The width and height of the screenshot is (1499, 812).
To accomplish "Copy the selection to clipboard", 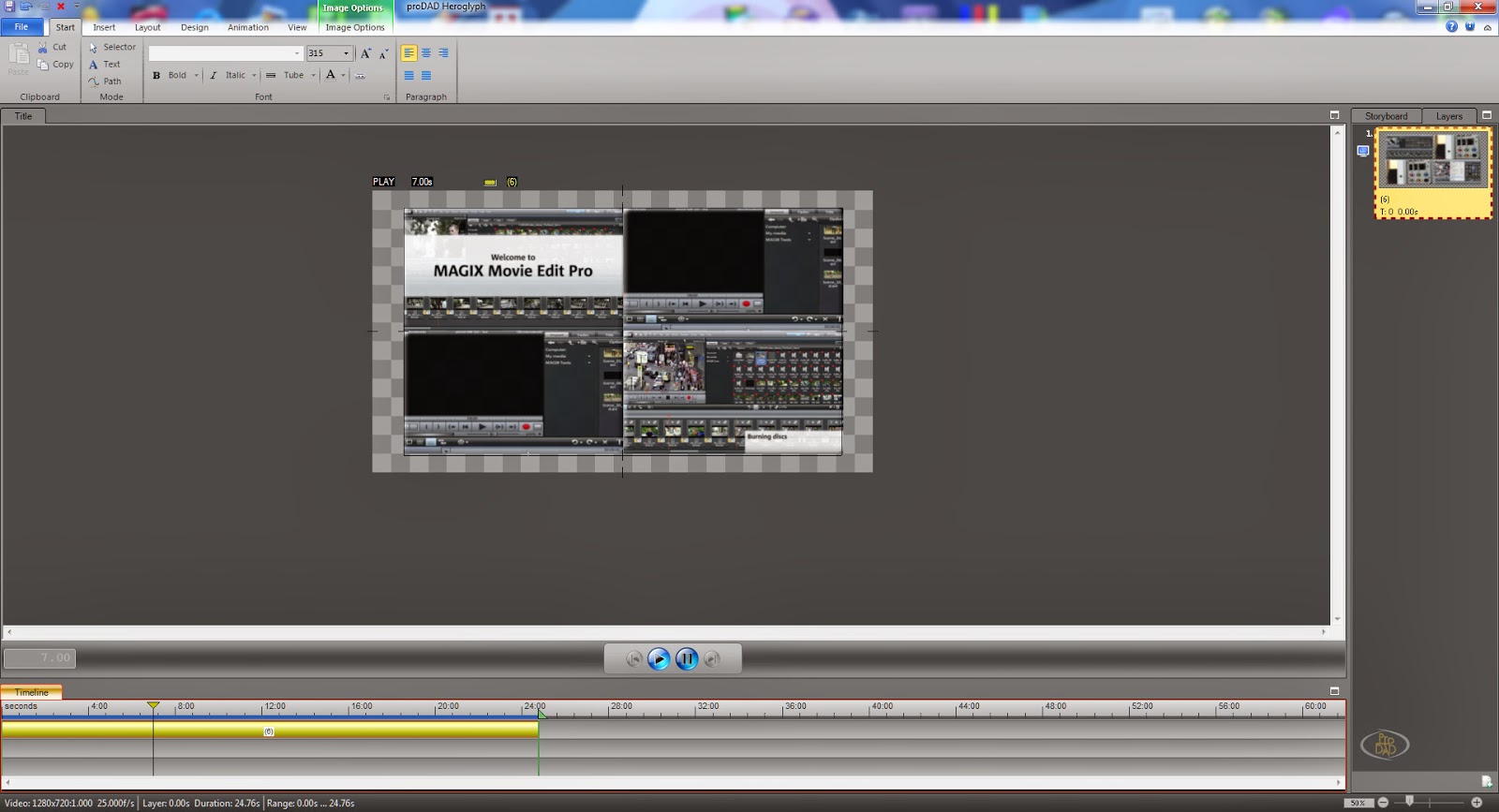I will point(55,65).
